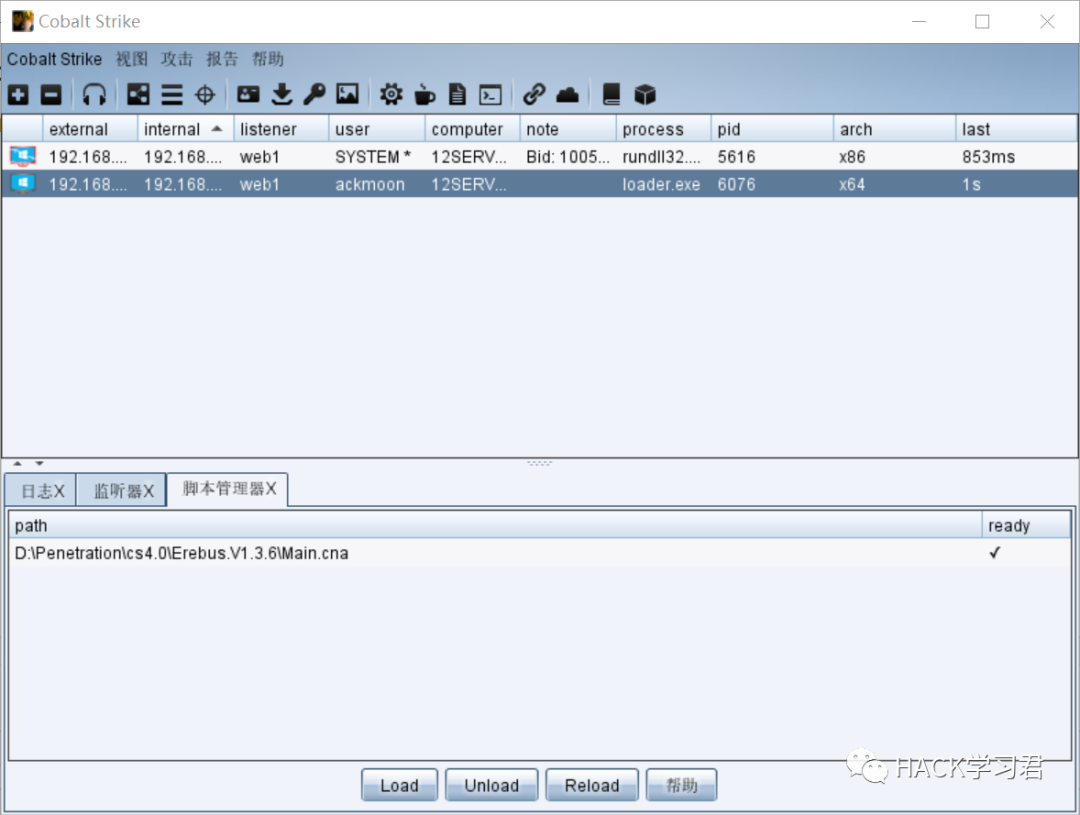Click the Bid: 1005 note cell

click(568, 157)
